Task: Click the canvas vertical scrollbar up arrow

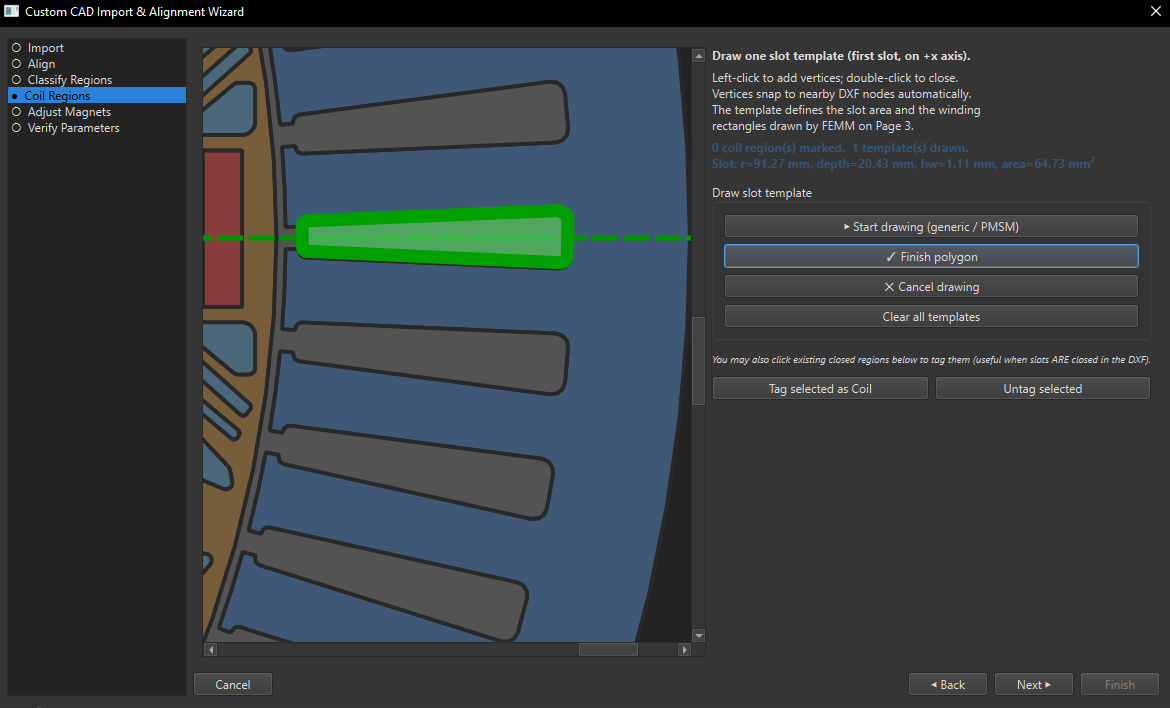Action: point(698,55)
